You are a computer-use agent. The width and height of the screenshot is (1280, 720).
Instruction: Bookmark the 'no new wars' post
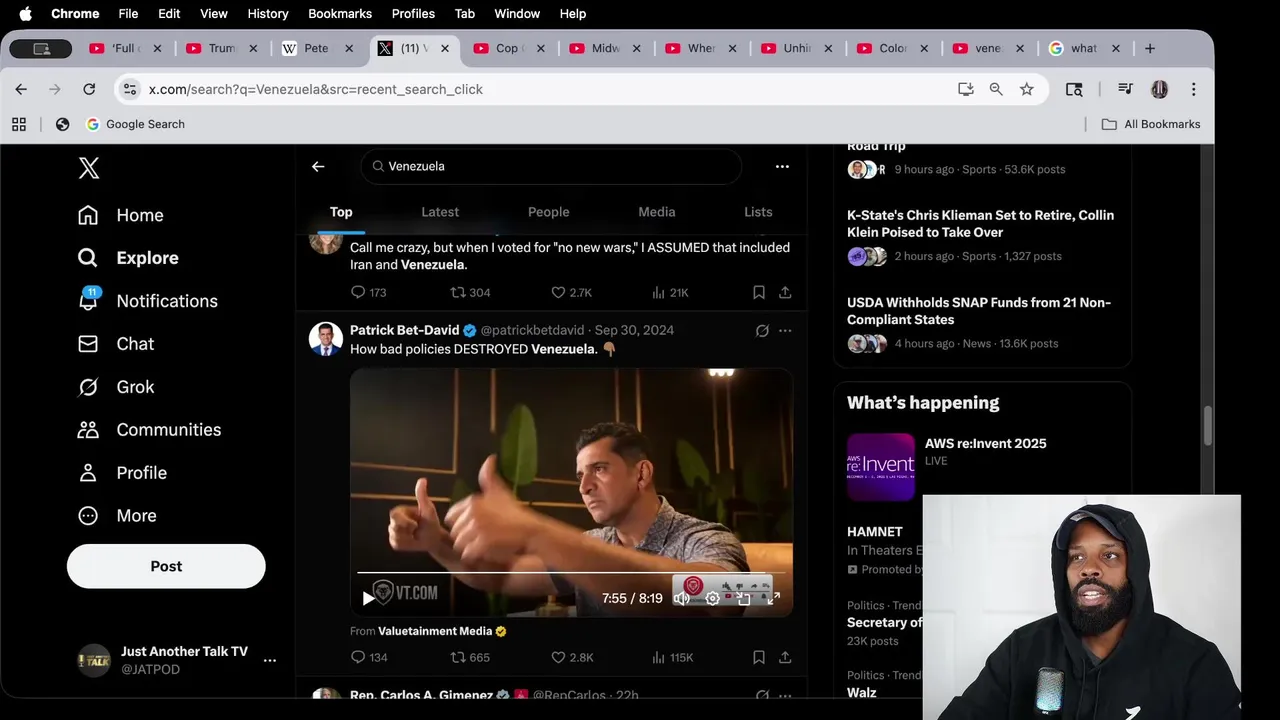[x=759, y=293]
